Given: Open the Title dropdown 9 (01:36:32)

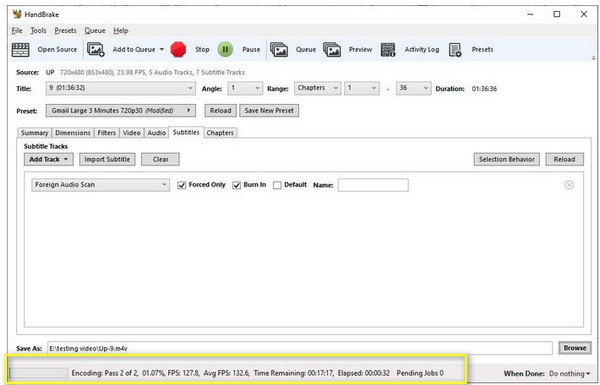Looking at the screenshot, I should tap(121, 88).
